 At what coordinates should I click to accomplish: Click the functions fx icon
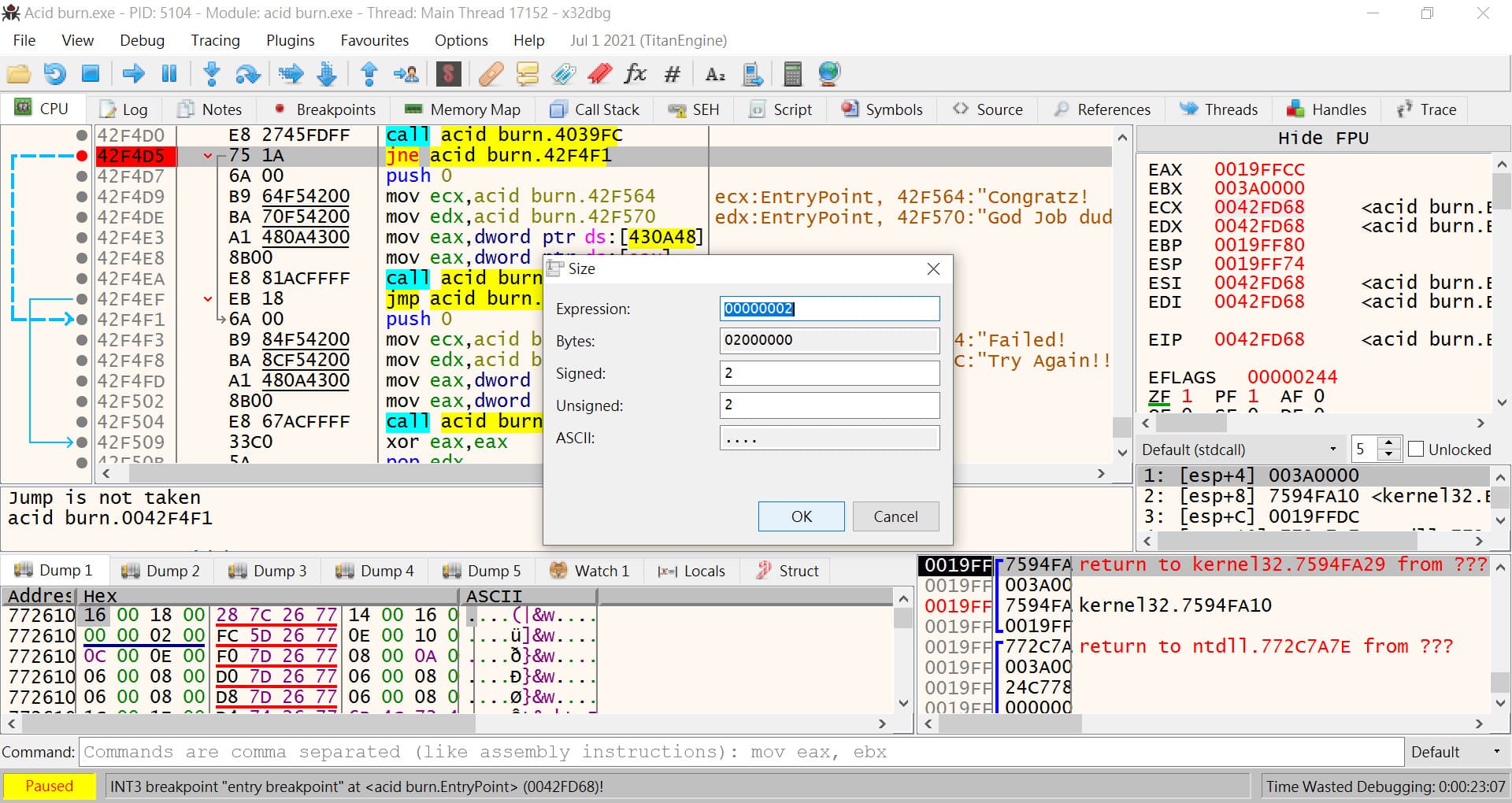point(635,74)
